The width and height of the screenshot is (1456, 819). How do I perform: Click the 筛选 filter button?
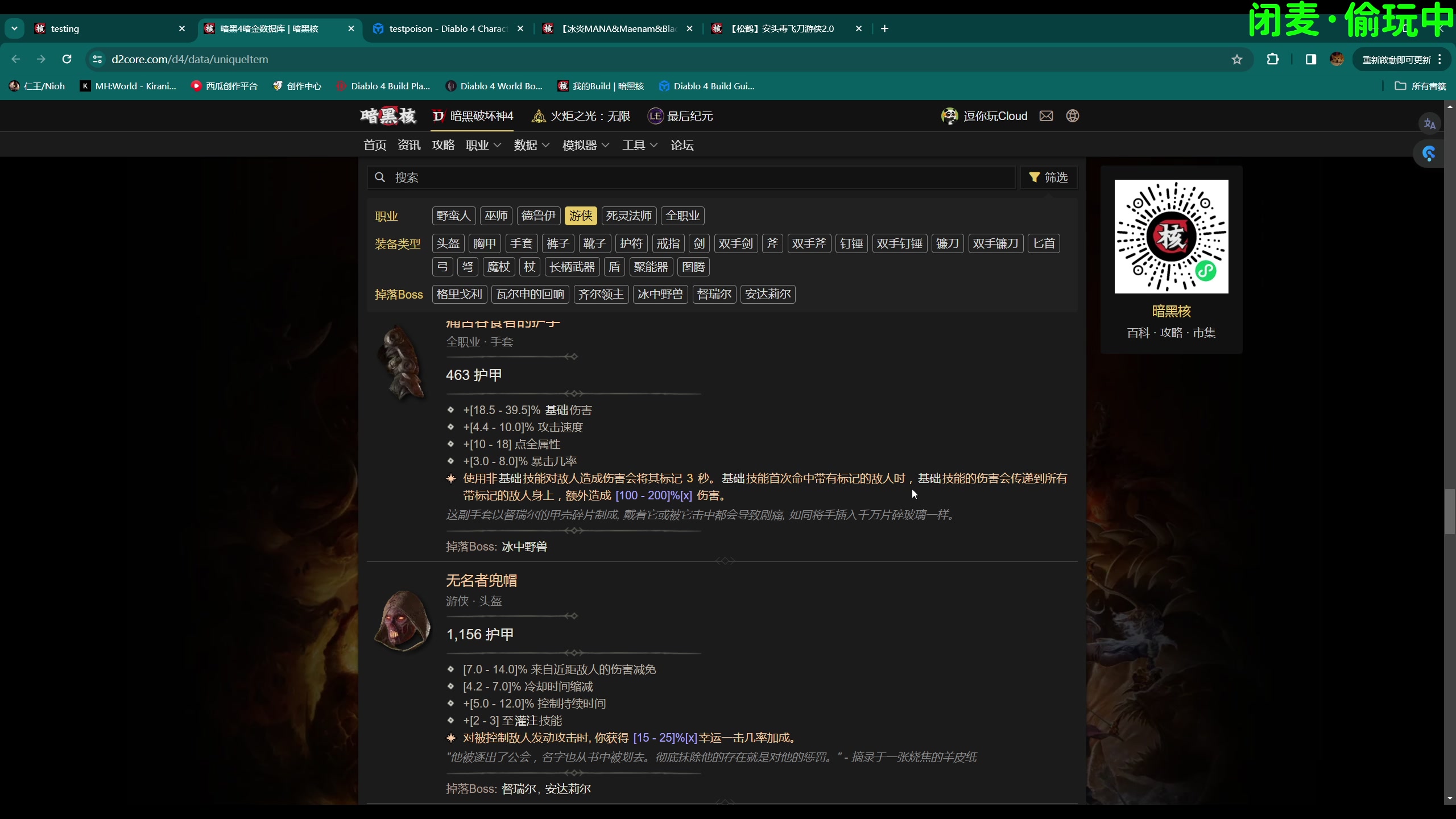pyautogui.click(x=1049, y=177)
